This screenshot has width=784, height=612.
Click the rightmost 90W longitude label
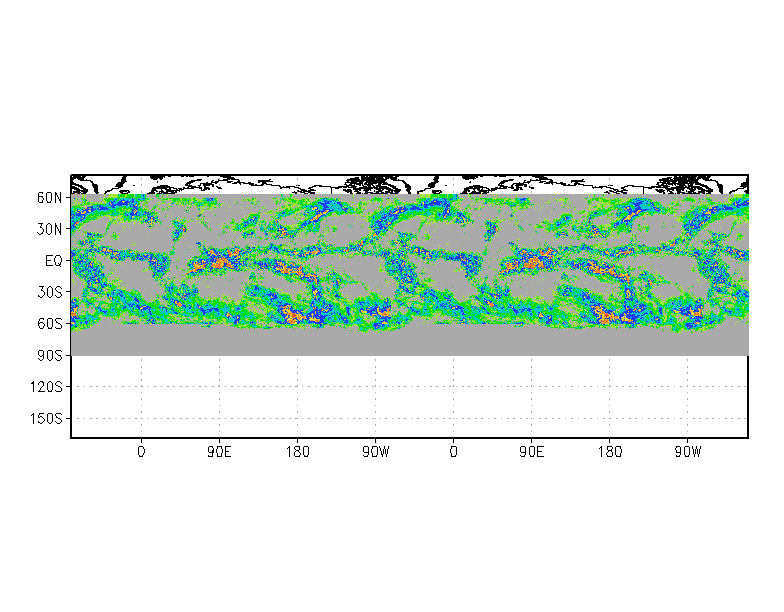tap(688, 452)
